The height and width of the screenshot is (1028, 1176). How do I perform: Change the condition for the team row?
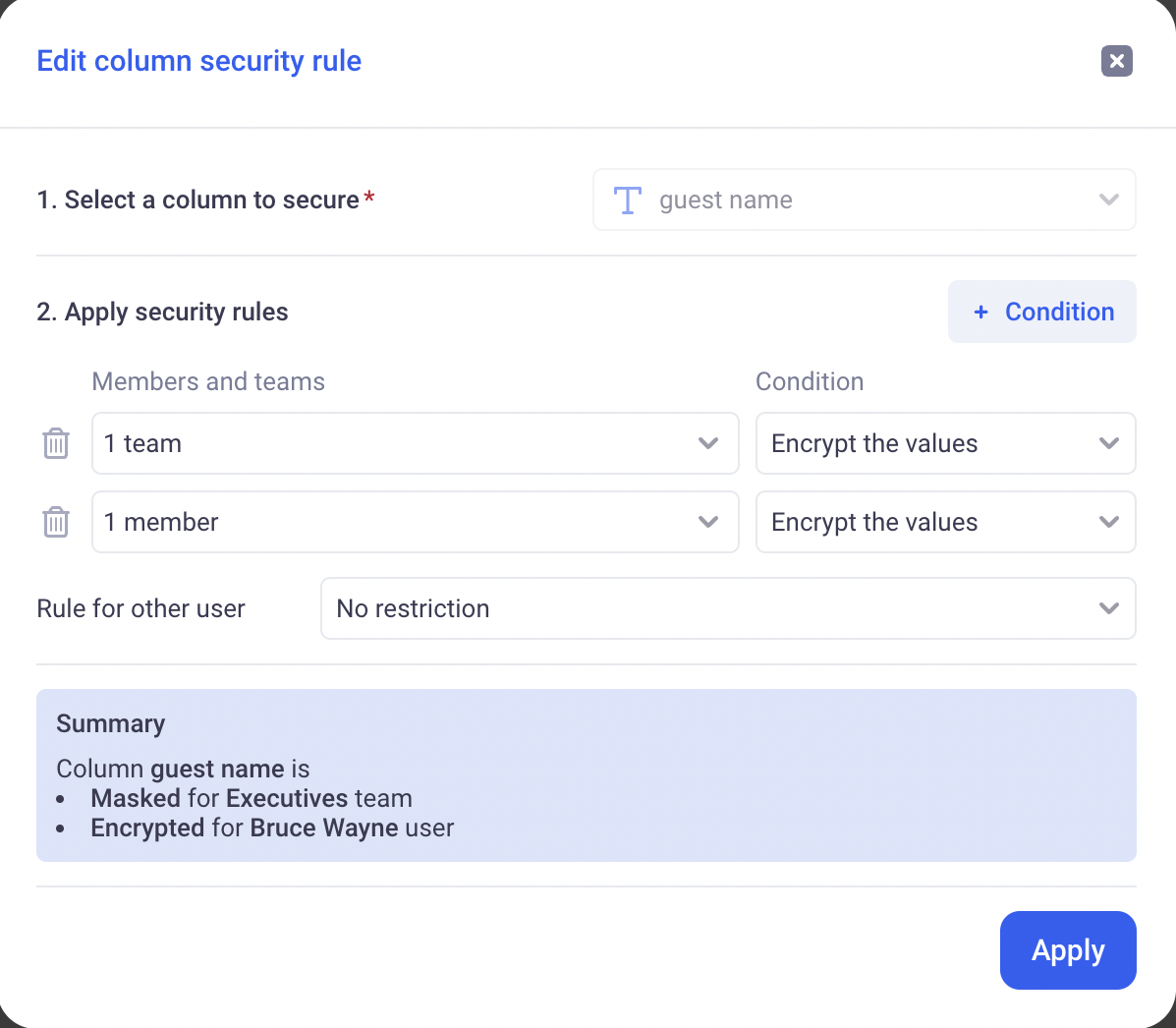pos(924,443)
